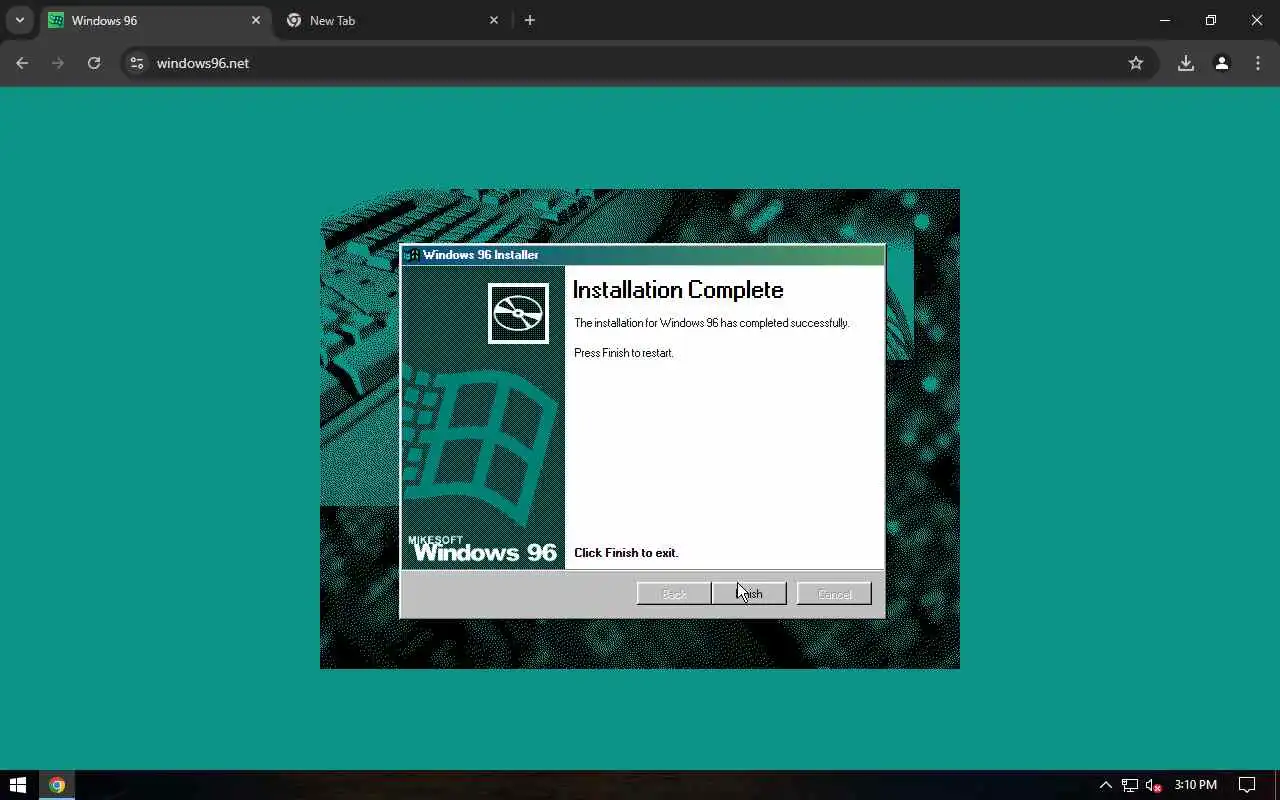Open the Chrome profile icon
Image resolution: width=1280 pixels, height=800 pixels.
coord(1222,63)
